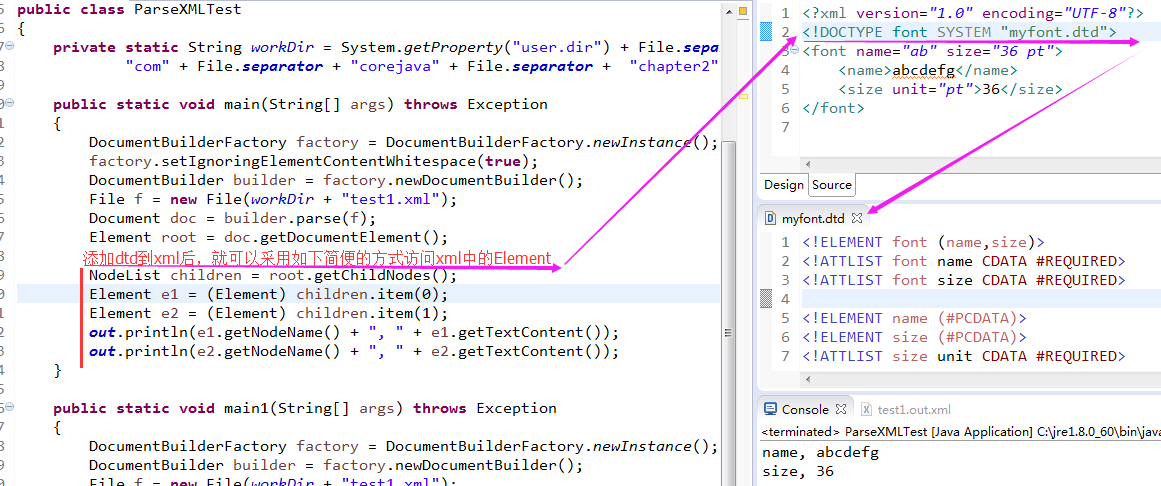Click line number 7 in the XML editor
This screenshot has height=486, width=1161.
point(785,127)
